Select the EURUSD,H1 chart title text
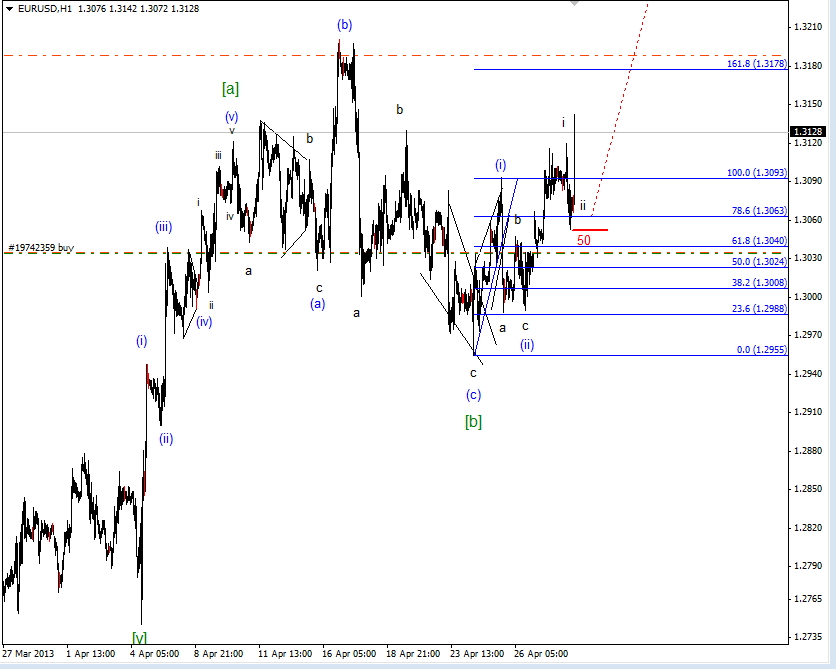Image resolution: width=836 pixels, height=669 pixels. (45, 9)
